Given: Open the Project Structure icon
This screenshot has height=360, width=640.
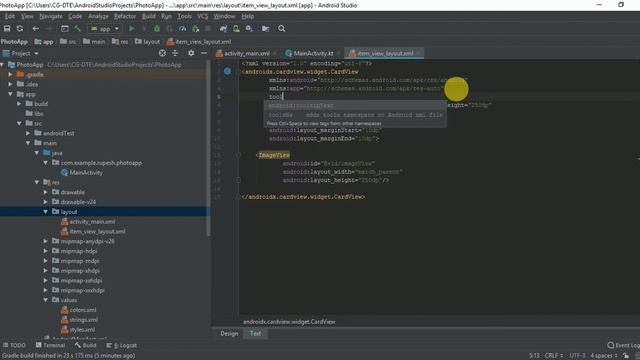Looking at the screenshot, I should (265, 29).
